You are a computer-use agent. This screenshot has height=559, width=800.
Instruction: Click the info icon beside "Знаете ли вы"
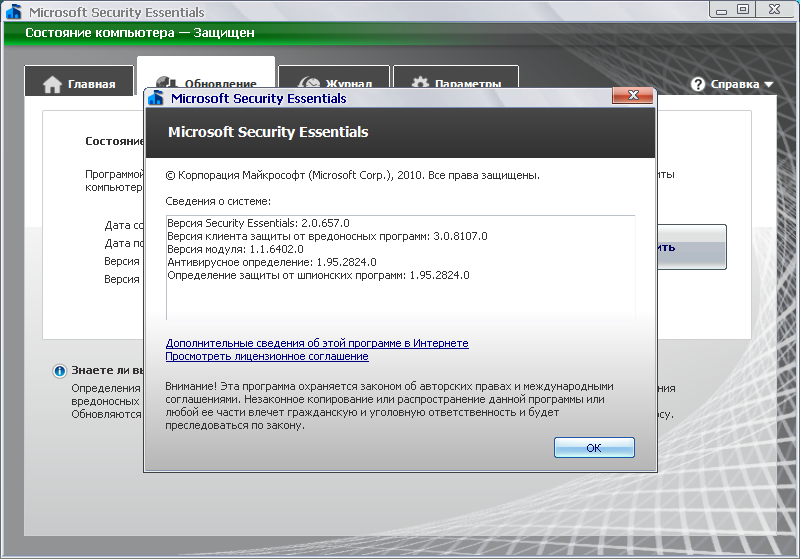click(x=59, y=372)
